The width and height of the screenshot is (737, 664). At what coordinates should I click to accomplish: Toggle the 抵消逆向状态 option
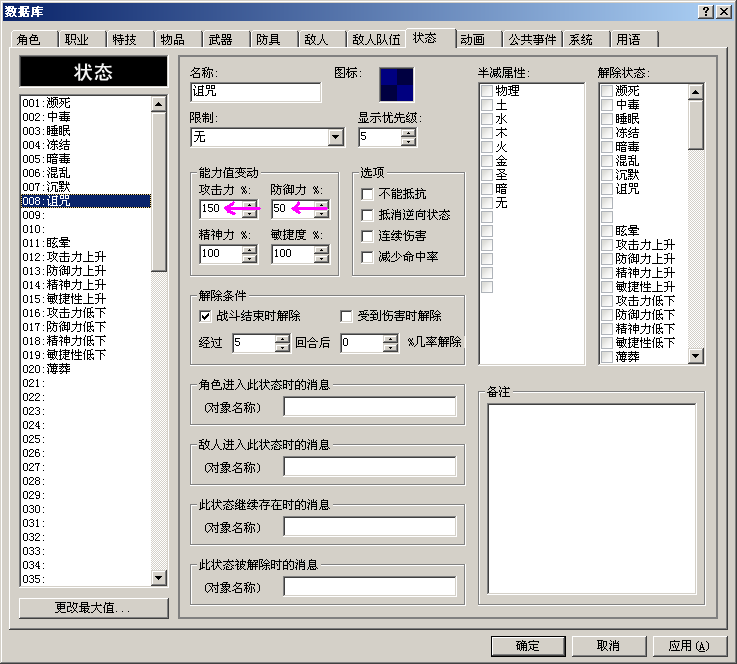coord(367,215)
